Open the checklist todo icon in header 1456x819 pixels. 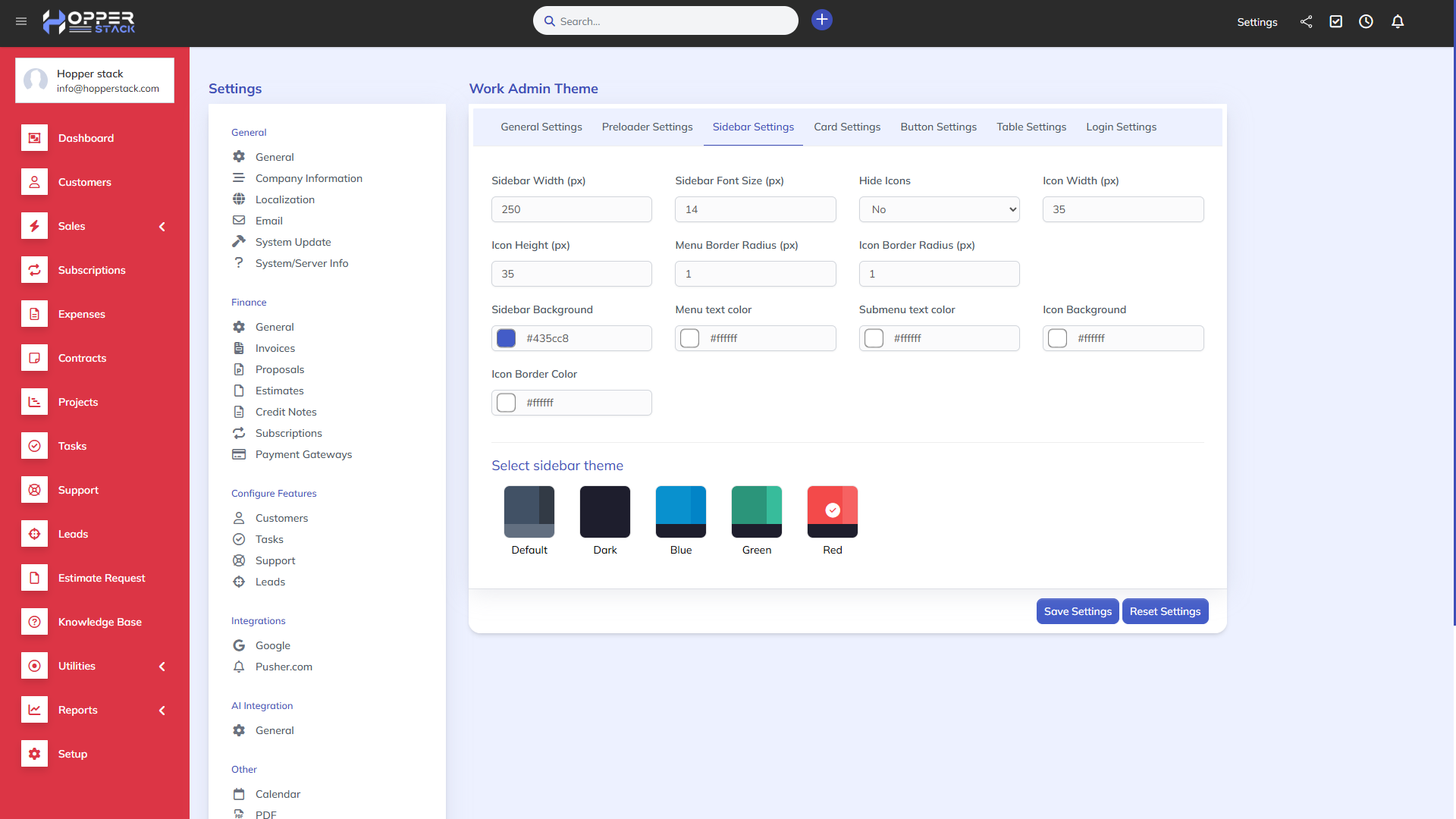[1336, 22]
